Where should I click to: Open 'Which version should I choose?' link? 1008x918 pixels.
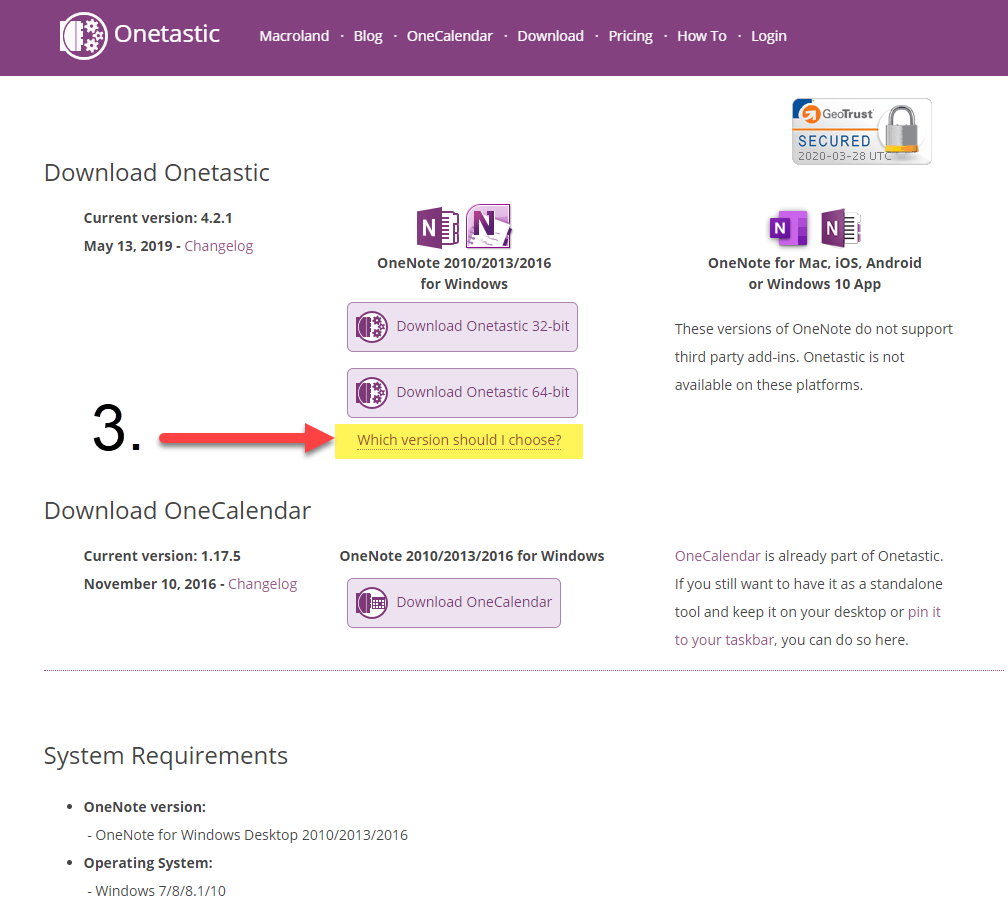[459, 440]
